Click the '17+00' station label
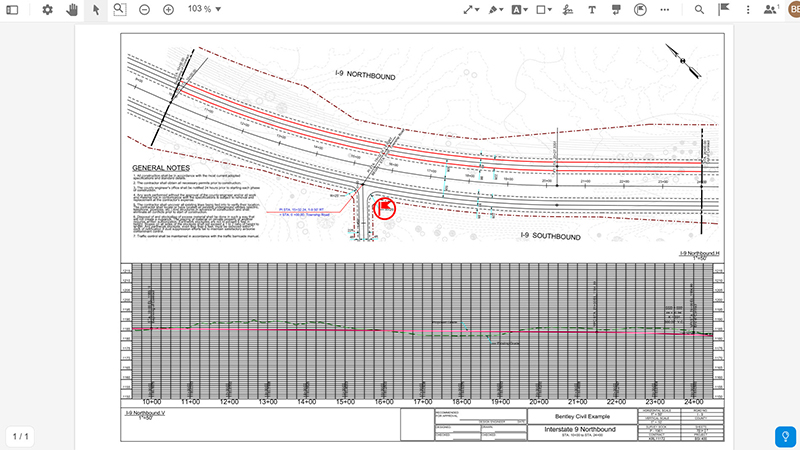800x450 pixels. tap(423, 402)
